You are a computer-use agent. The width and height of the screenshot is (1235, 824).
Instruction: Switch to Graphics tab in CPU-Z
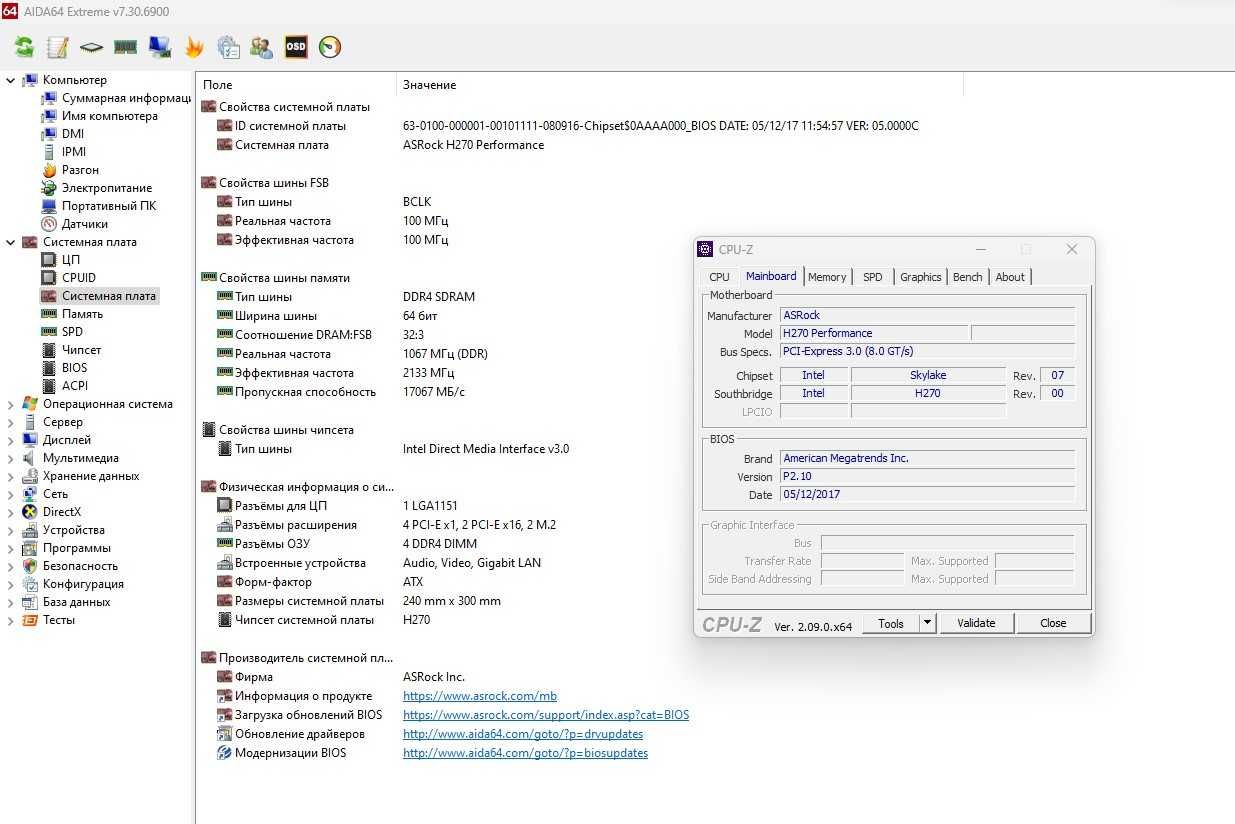click(x=921, y=277)
